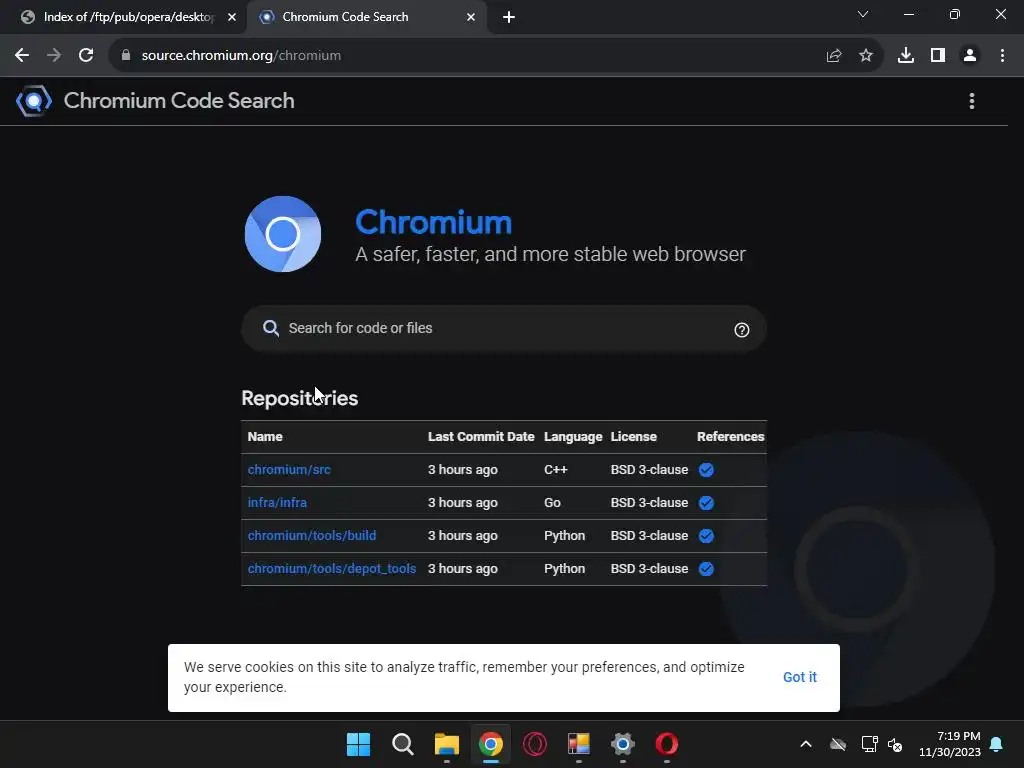
Task: Open the chromium/tools/build repository
Action: 312,536
